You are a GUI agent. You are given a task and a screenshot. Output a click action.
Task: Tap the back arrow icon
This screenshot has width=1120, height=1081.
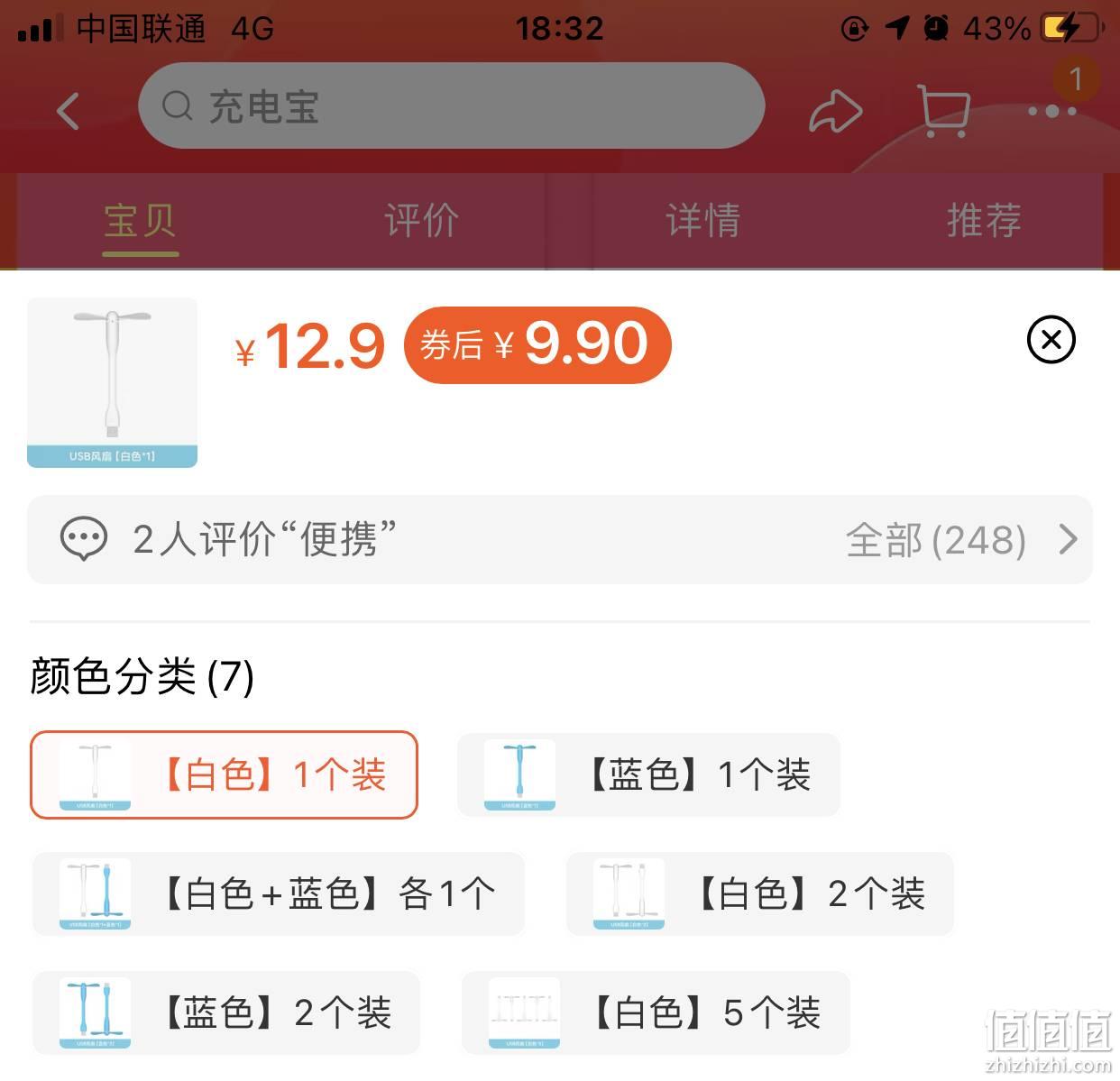tap(69, 111)
